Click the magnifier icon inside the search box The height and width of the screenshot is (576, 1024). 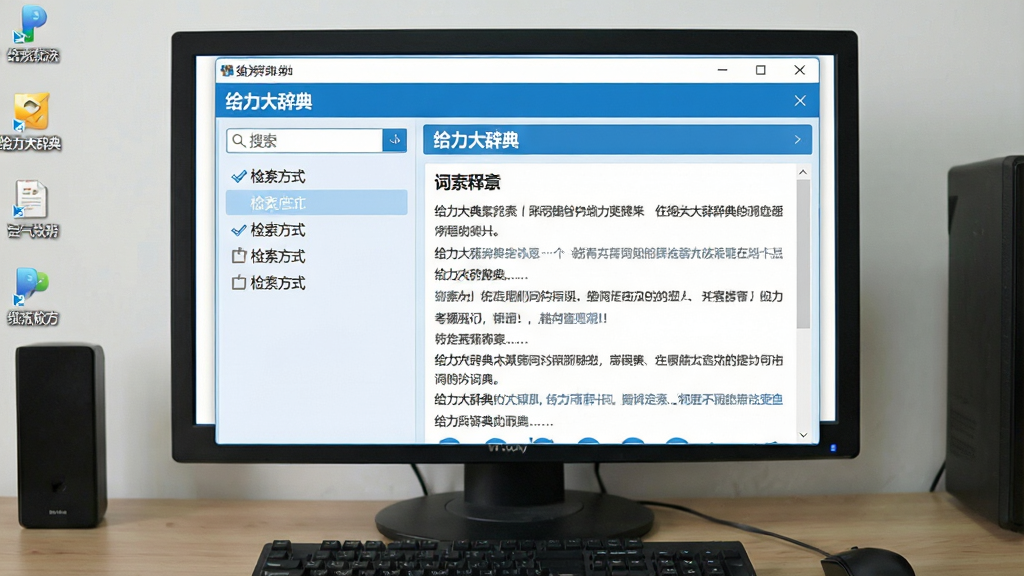click(x=238, y=140)
